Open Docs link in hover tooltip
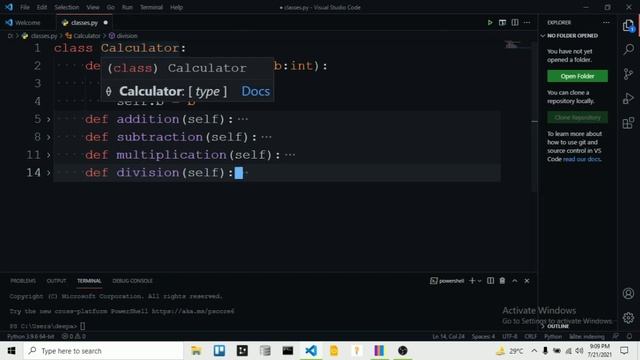 pos(256,91)
